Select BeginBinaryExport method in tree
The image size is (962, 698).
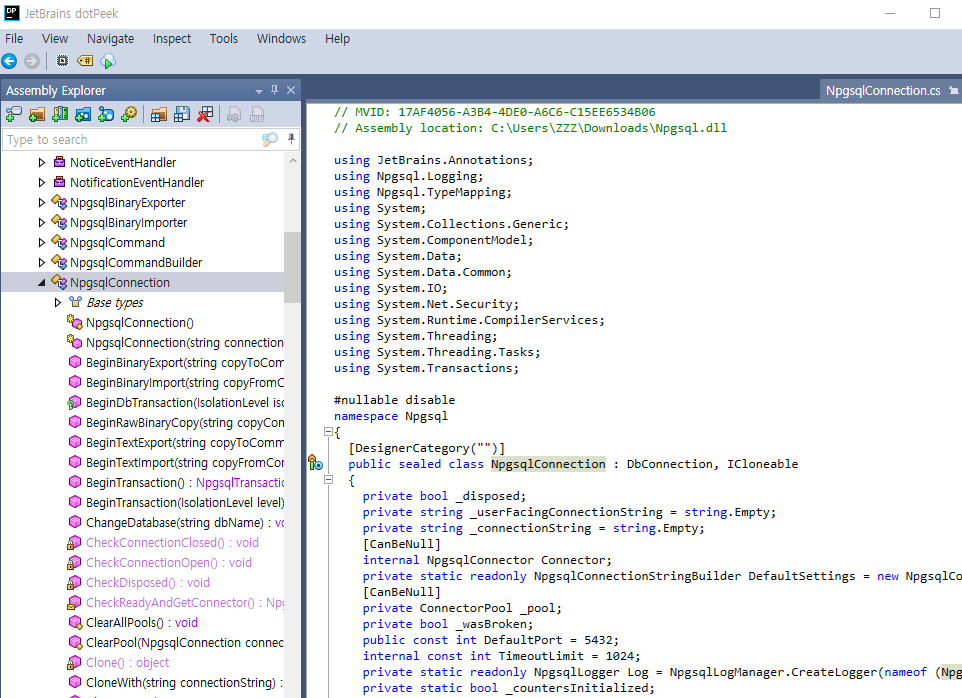click(x=184, y=362)
